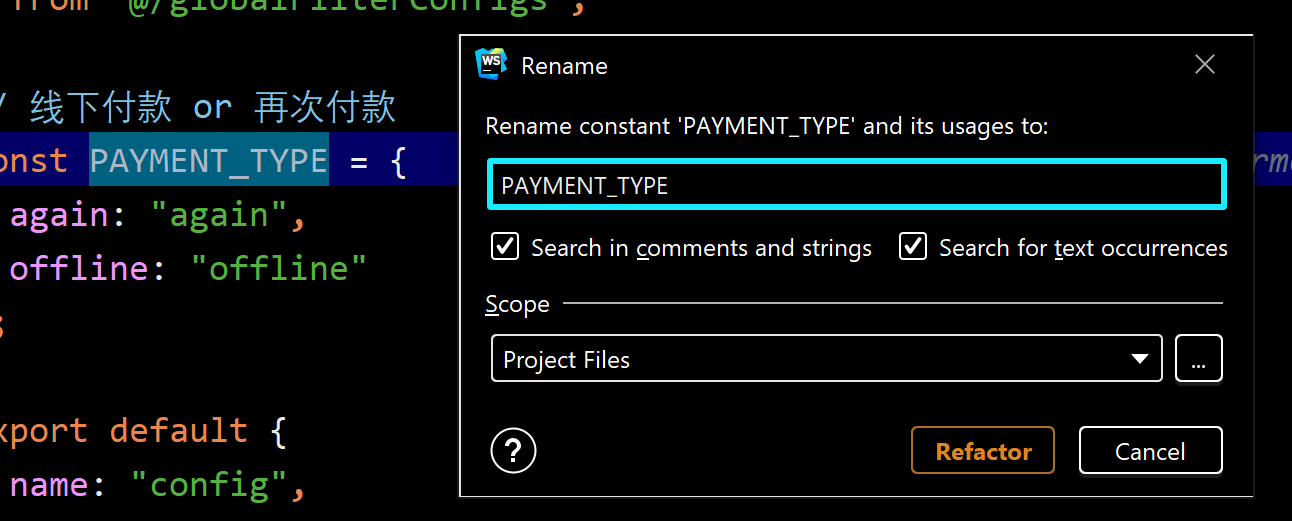This screenshot has width=1292, height=521.
Task: Close the Rename dialog with the X
Action: (1204, 65)
